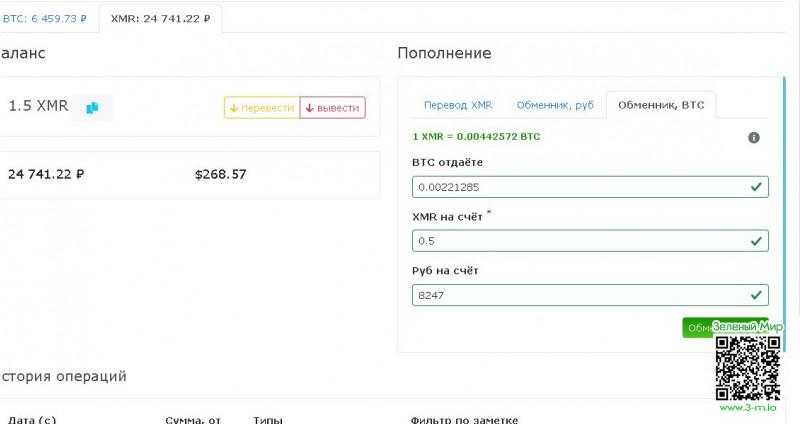Click into the Руб на счёт field
The width and height of the screenshot is (800, 424).
pyautogui.click(x=580, y=295)
